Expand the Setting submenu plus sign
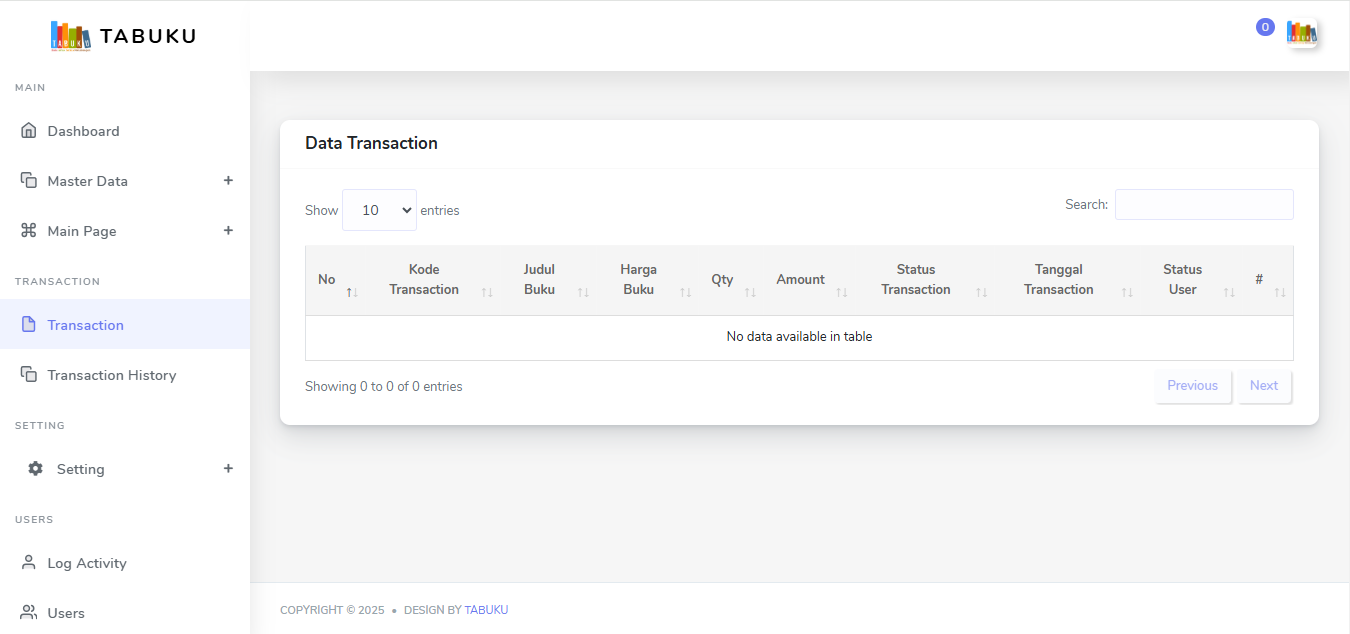 click(x=228, y=469)
